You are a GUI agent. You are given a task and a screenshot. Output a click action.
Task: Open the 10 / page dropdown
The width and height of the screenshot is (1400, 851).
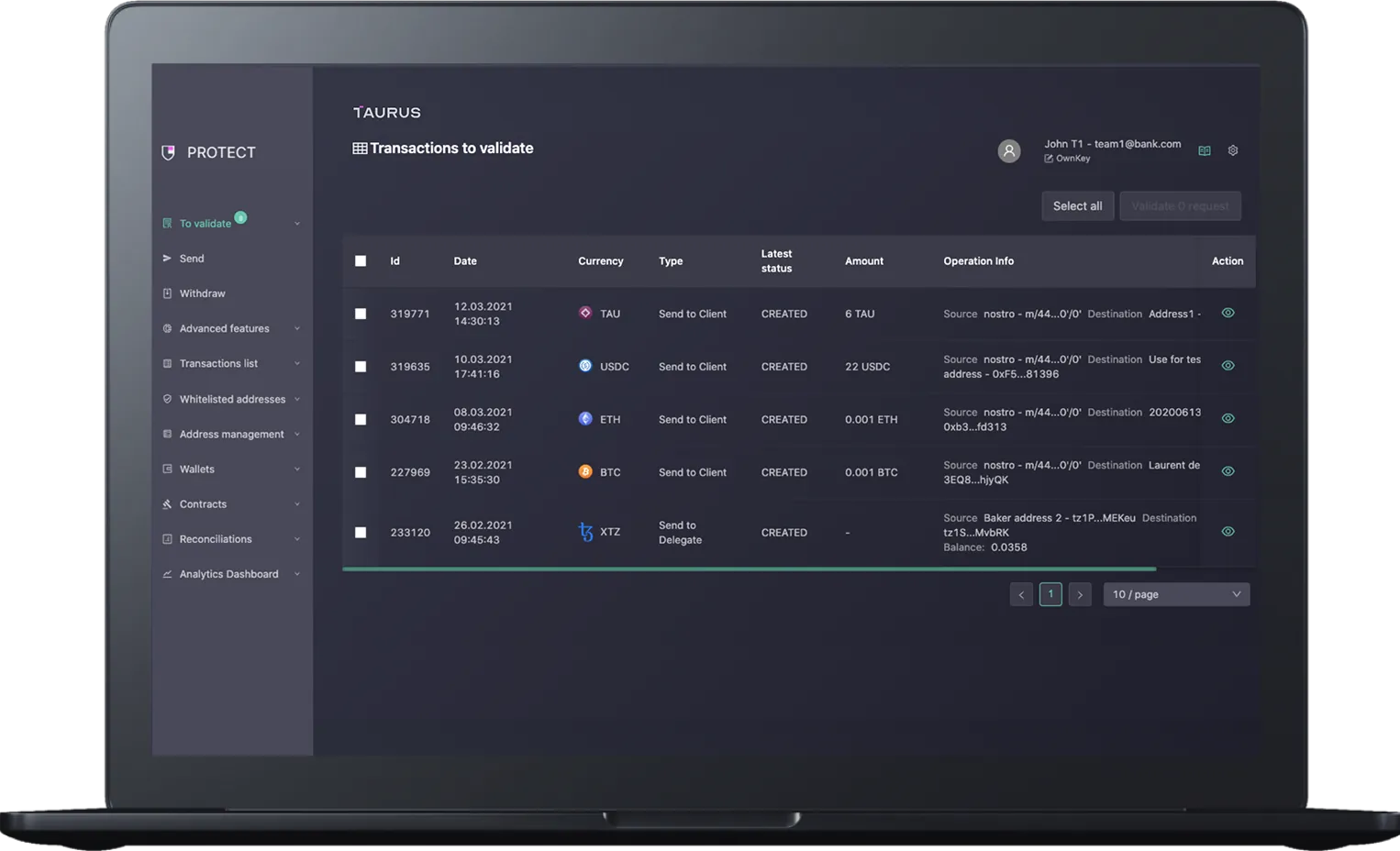(1176, 594)
